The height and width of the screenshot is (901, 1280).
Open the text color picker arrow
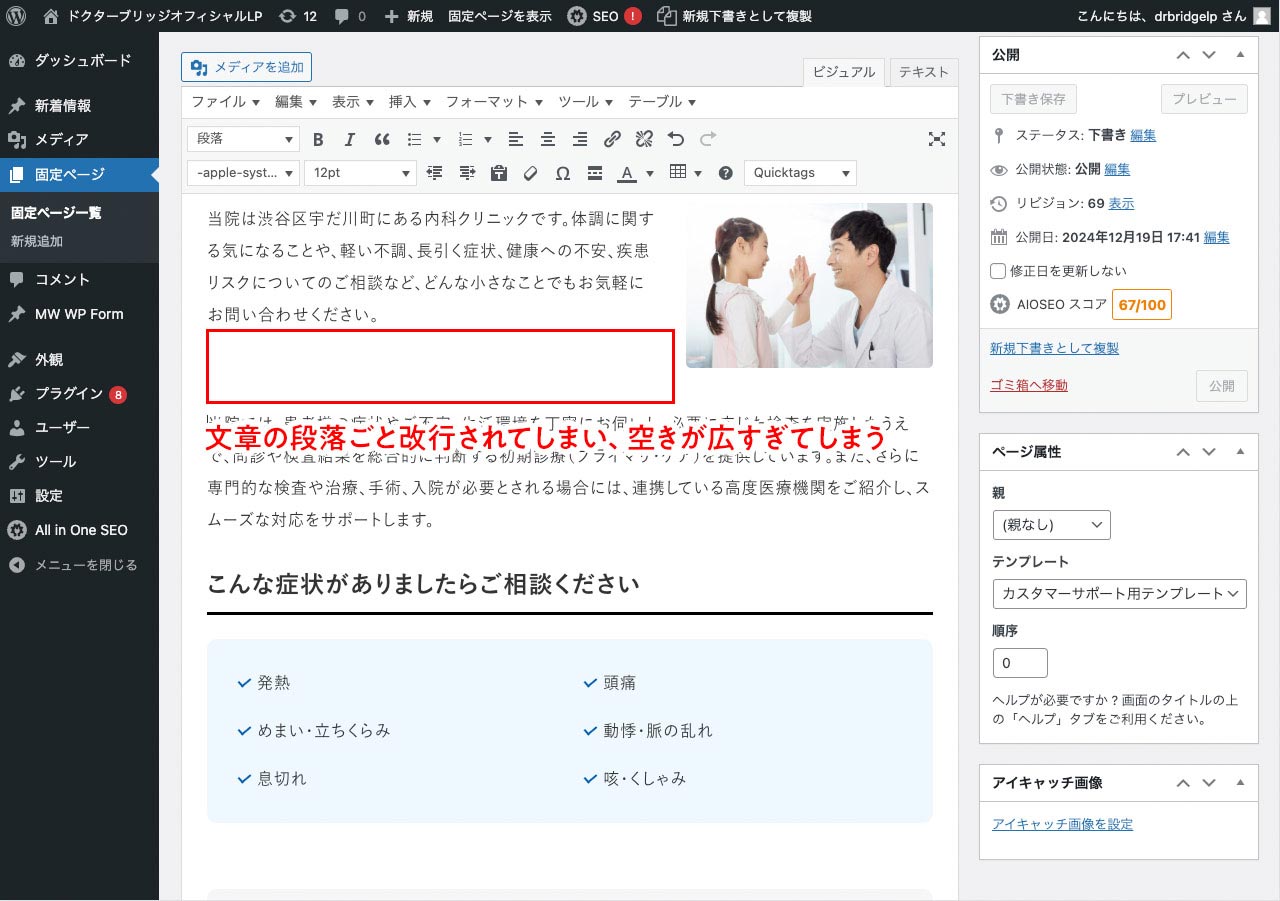[650, 173]
